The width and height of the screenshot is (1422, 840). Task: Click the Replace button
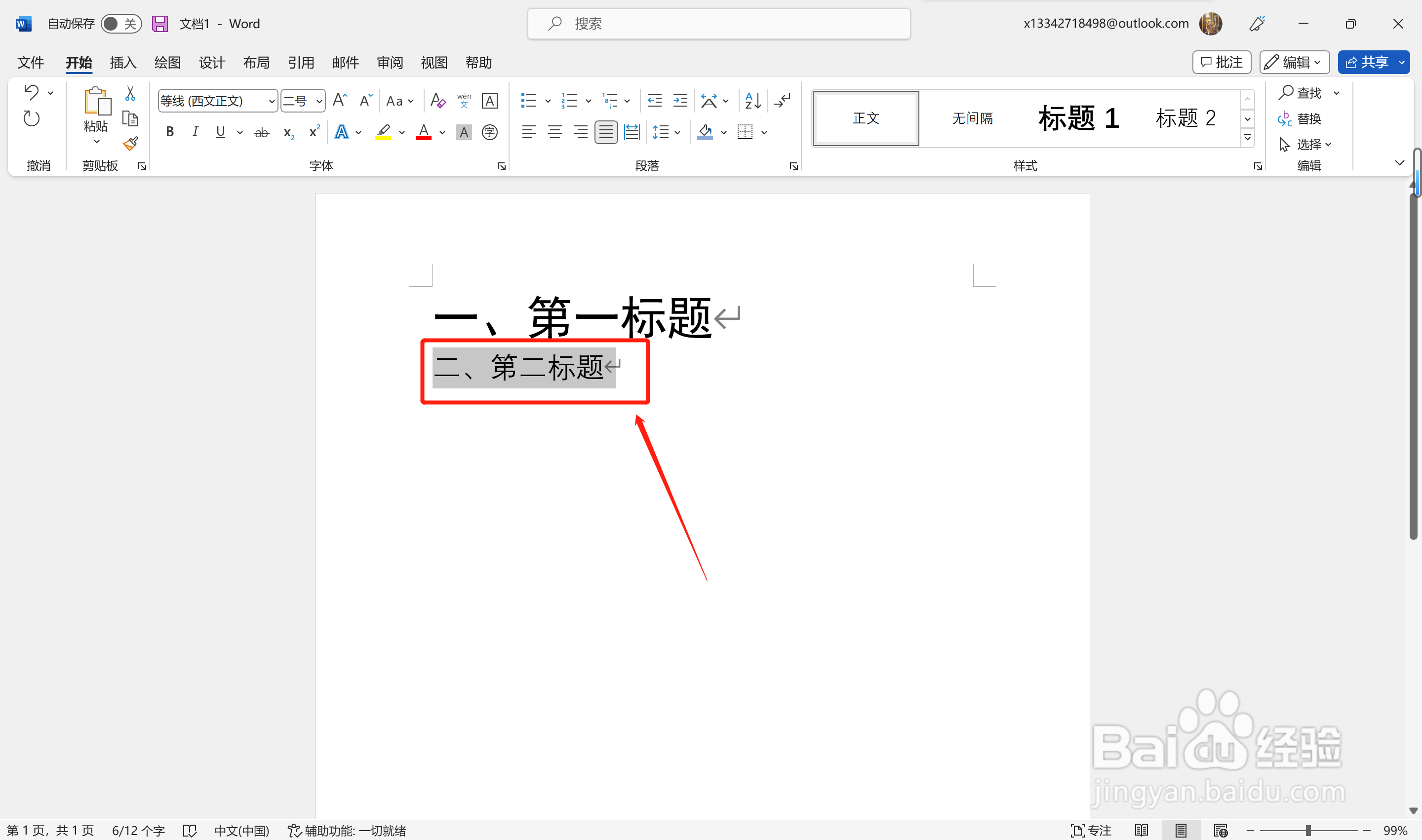(x=1300, y=119)
